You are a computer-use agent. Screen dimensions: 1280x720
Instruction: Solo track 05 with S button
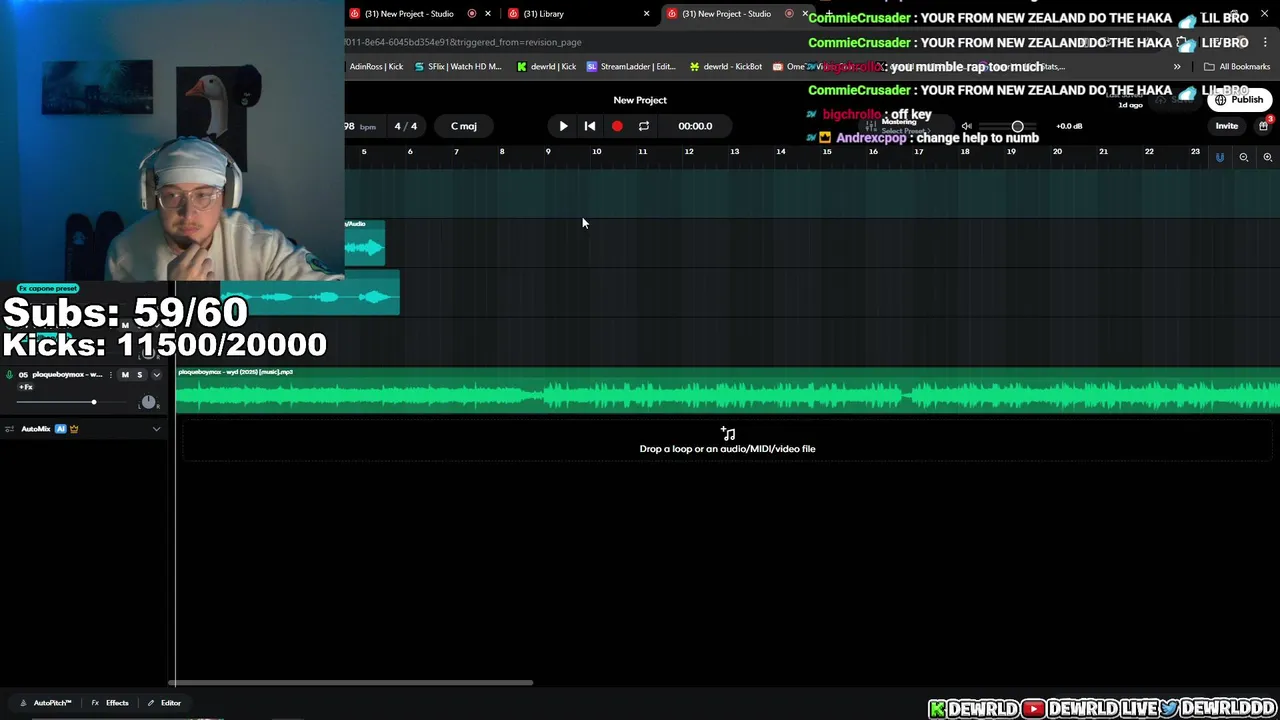[x=140, y=375]
